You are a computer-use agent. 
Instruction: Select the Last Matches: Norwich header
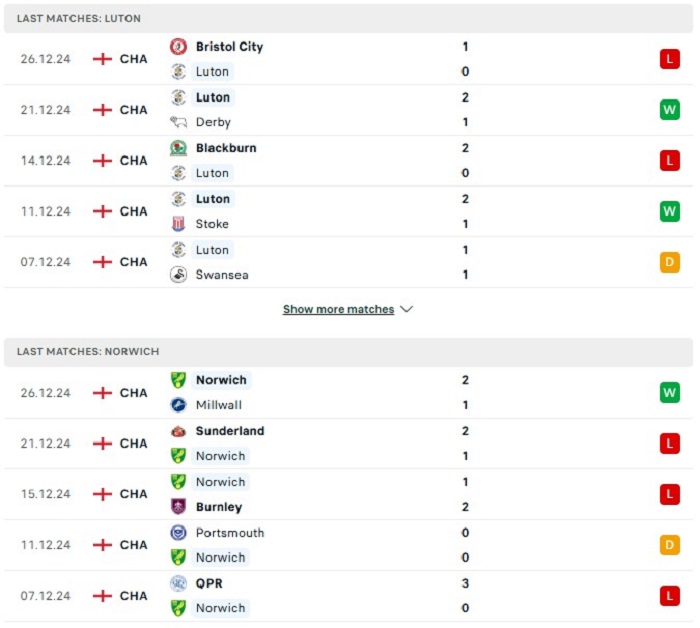pyautogui.click(x=348, y=352)
